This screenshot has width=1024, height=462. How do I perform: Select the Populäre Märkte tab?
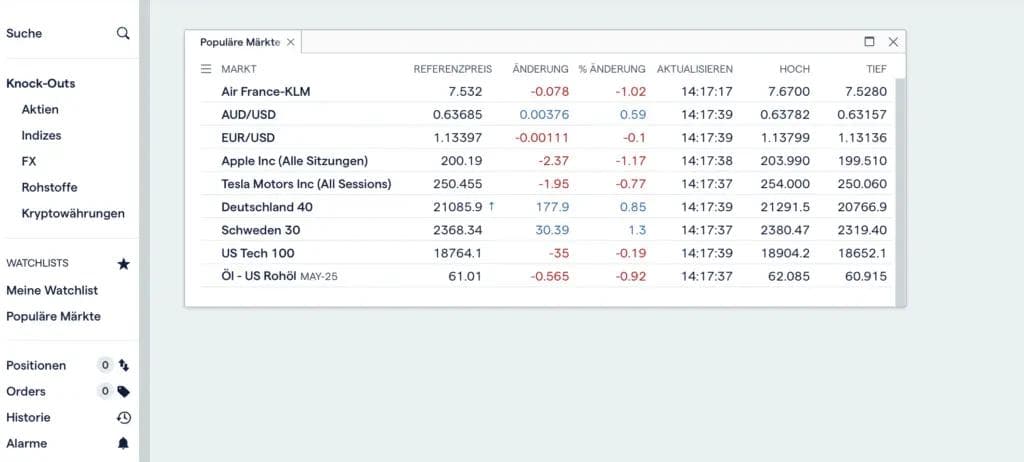click(x=240, y=42)
